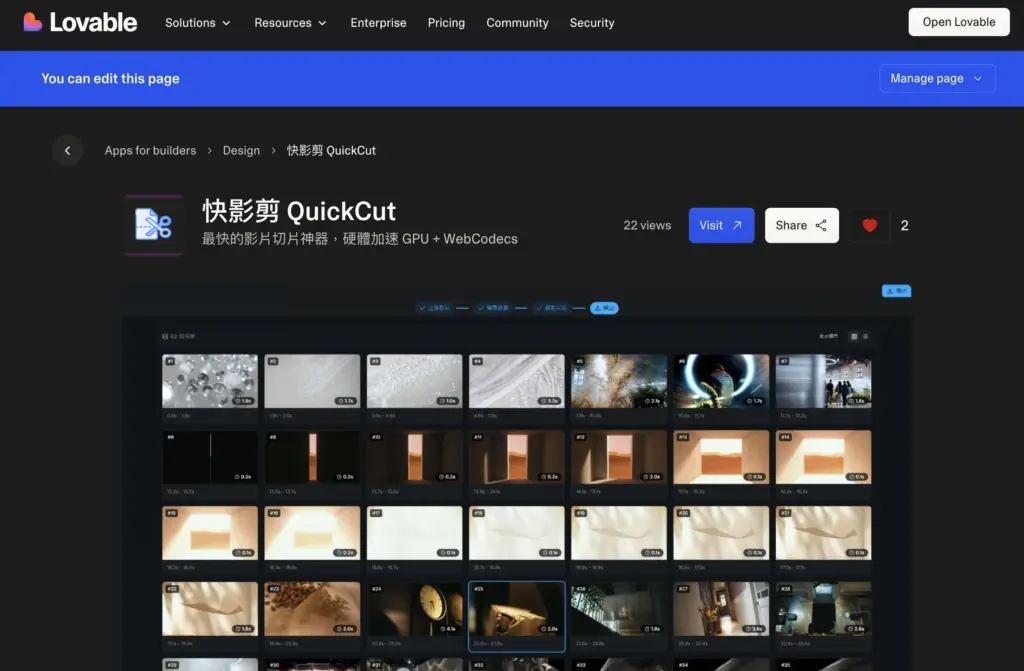
Task: Open the Resources dropdown
Action: coord(290,22)
